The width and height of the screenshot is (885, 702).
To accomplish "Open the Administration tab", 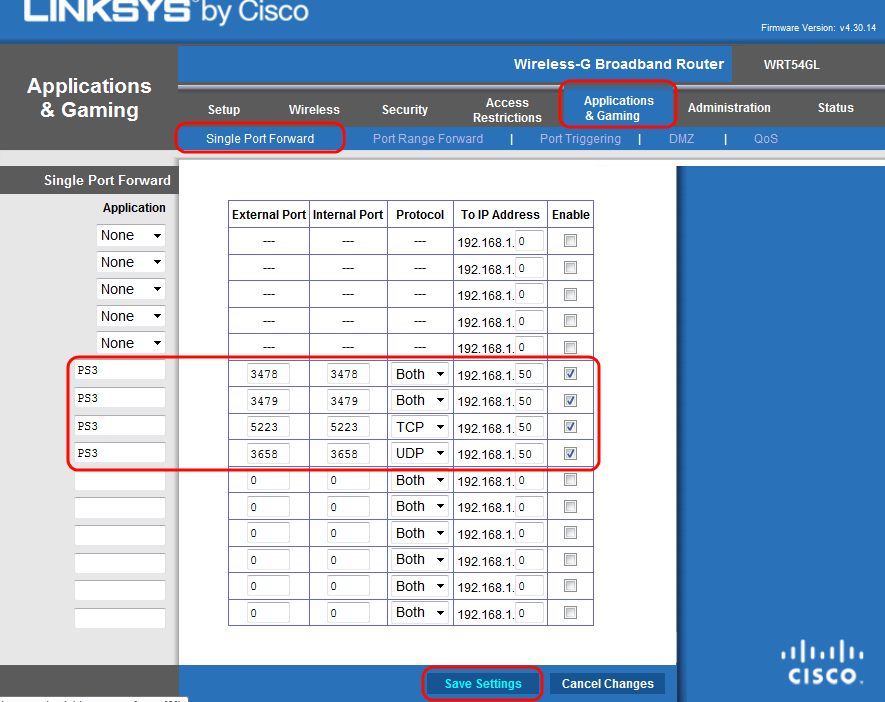I will pos(729,108).
